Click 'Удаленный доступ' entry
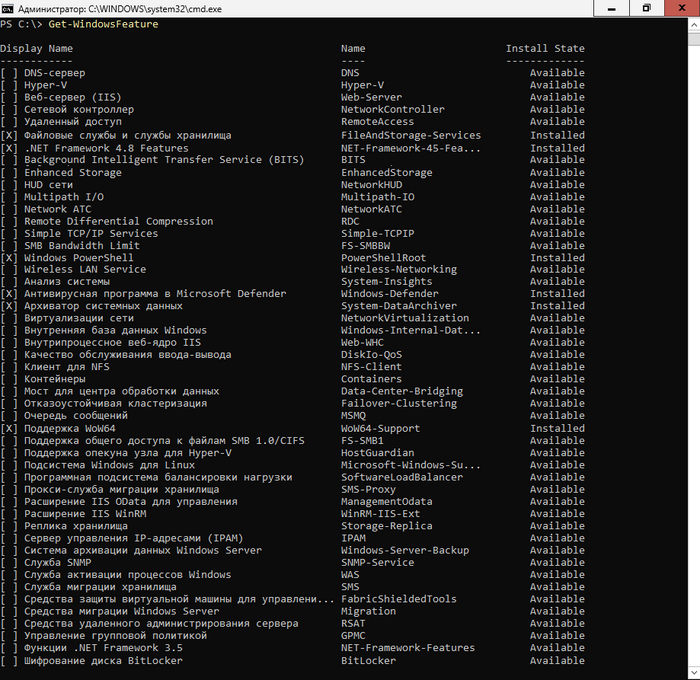 [x=73, y=121]
